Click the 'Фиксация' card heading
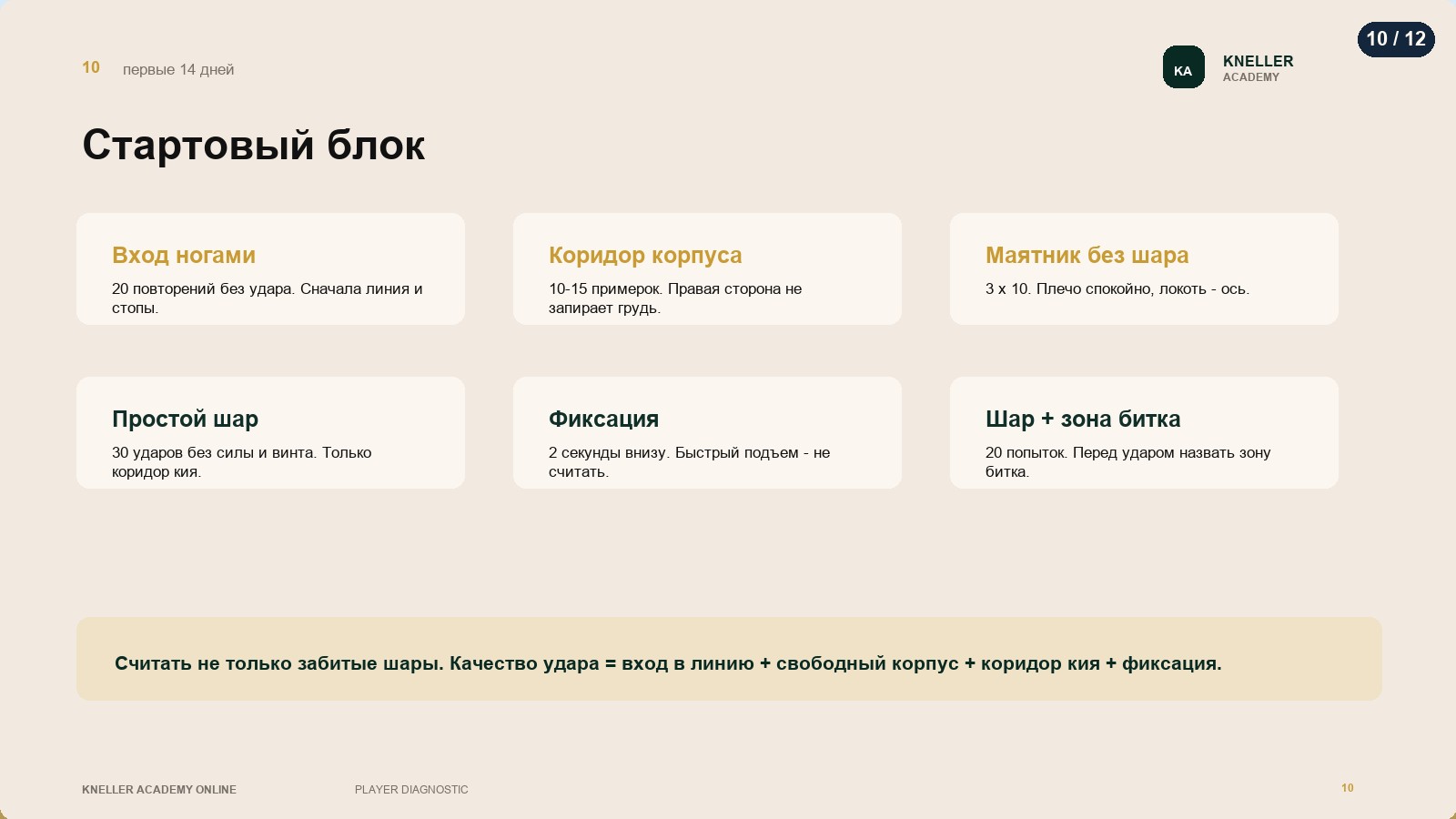Screen dimensions: 1456x819 tap(603, 419)
